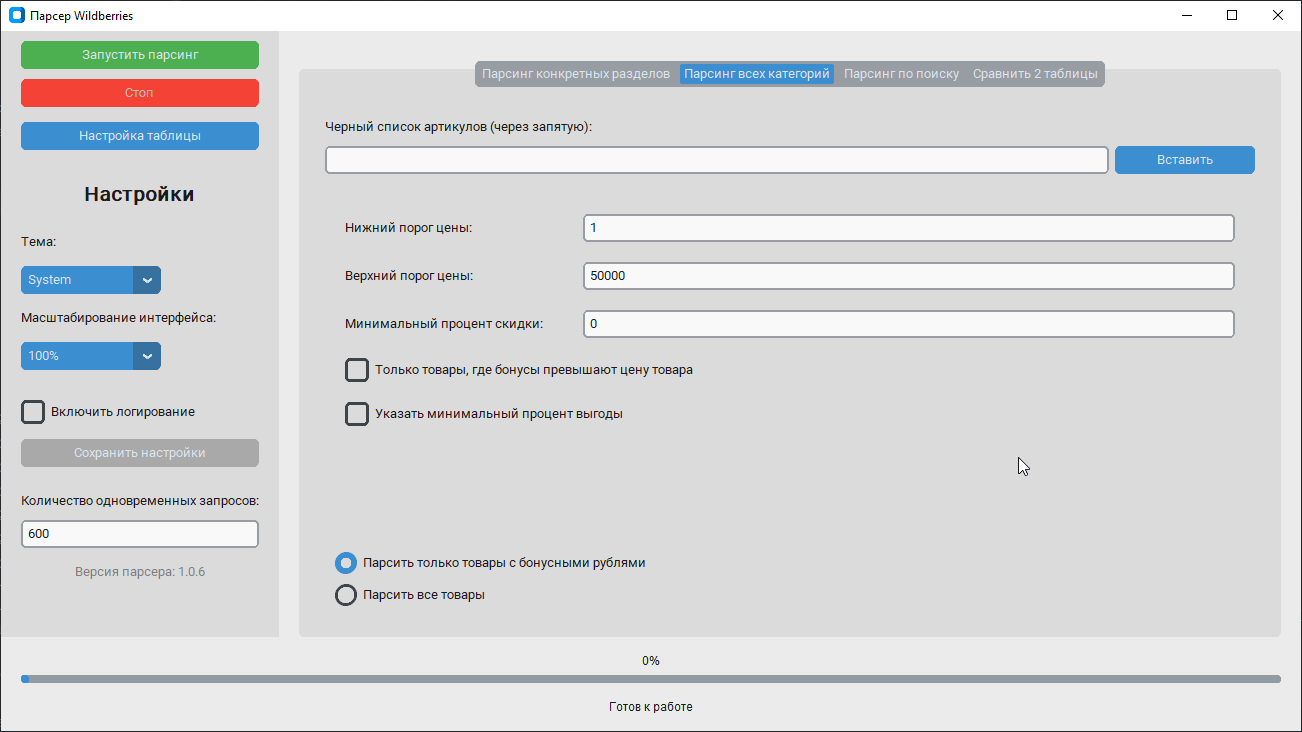Enable the Включить логирование checkbox
Image resolution: width=1302 pixels, height=732 pixels.
coord(33,412)
